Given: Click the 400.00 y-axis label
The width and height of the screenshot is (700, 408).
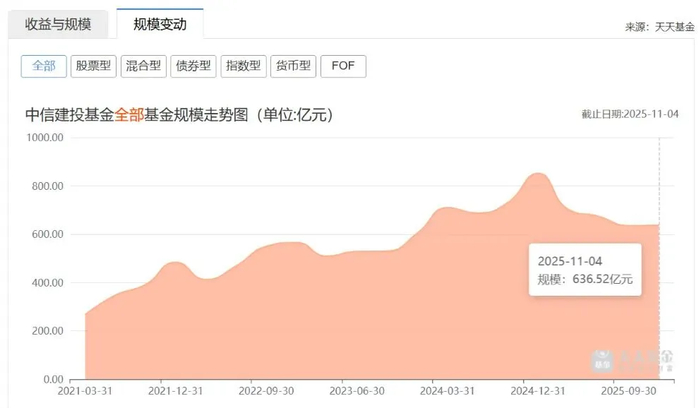Looking at the screenshot, I should 47,283.
